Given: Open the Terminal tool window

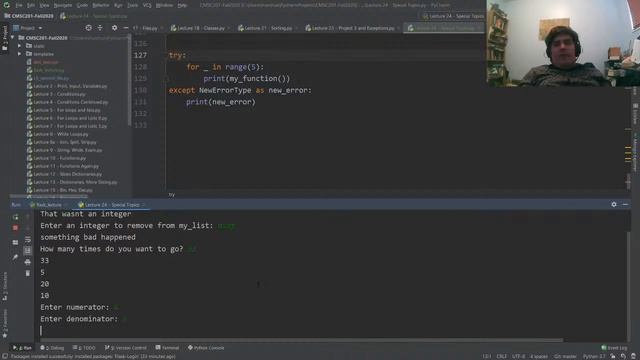Looking at the screenshot, I should (x=167, y=348).
